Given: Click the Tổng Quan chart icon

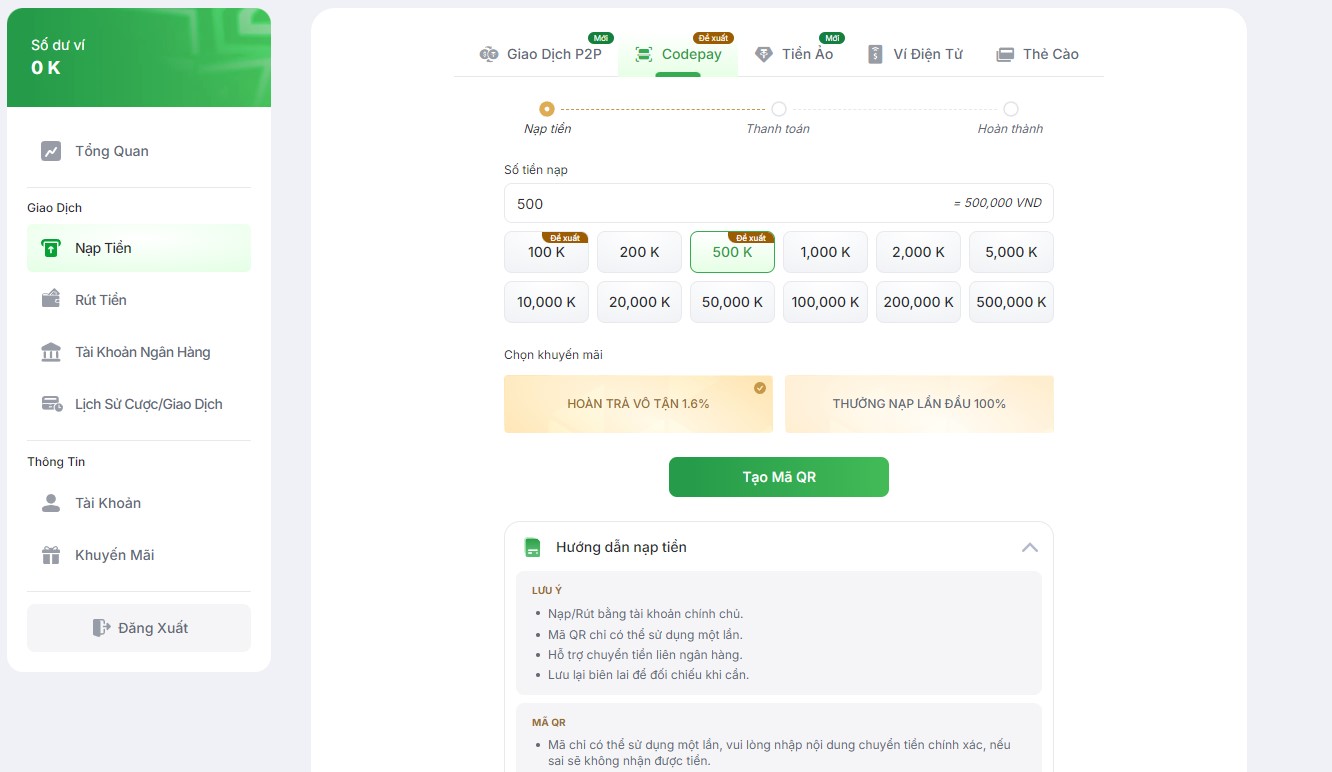Looking at the screenshot, I should pos(49,150).
